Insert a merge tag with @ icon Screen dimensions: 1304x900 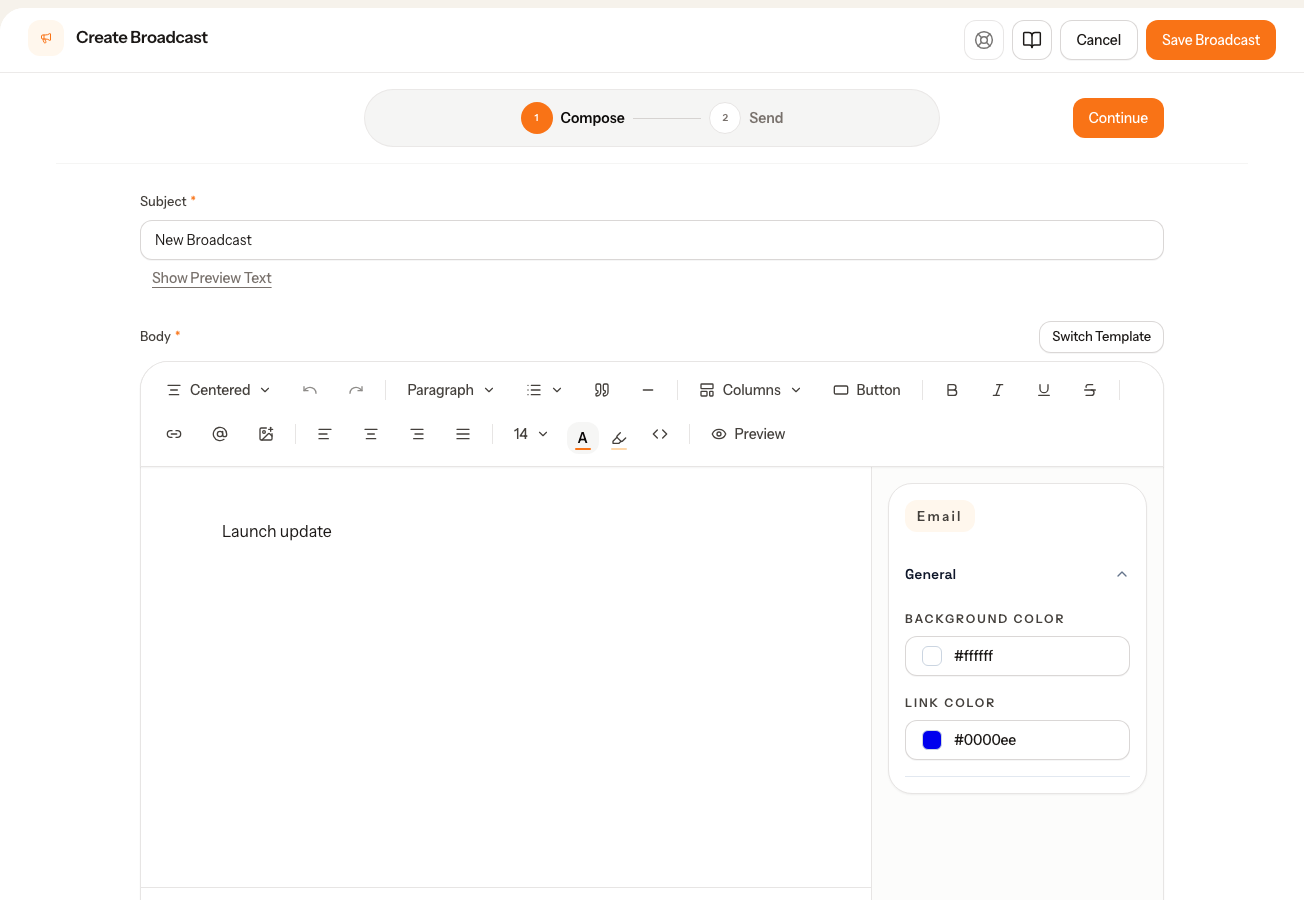point(220,434)
